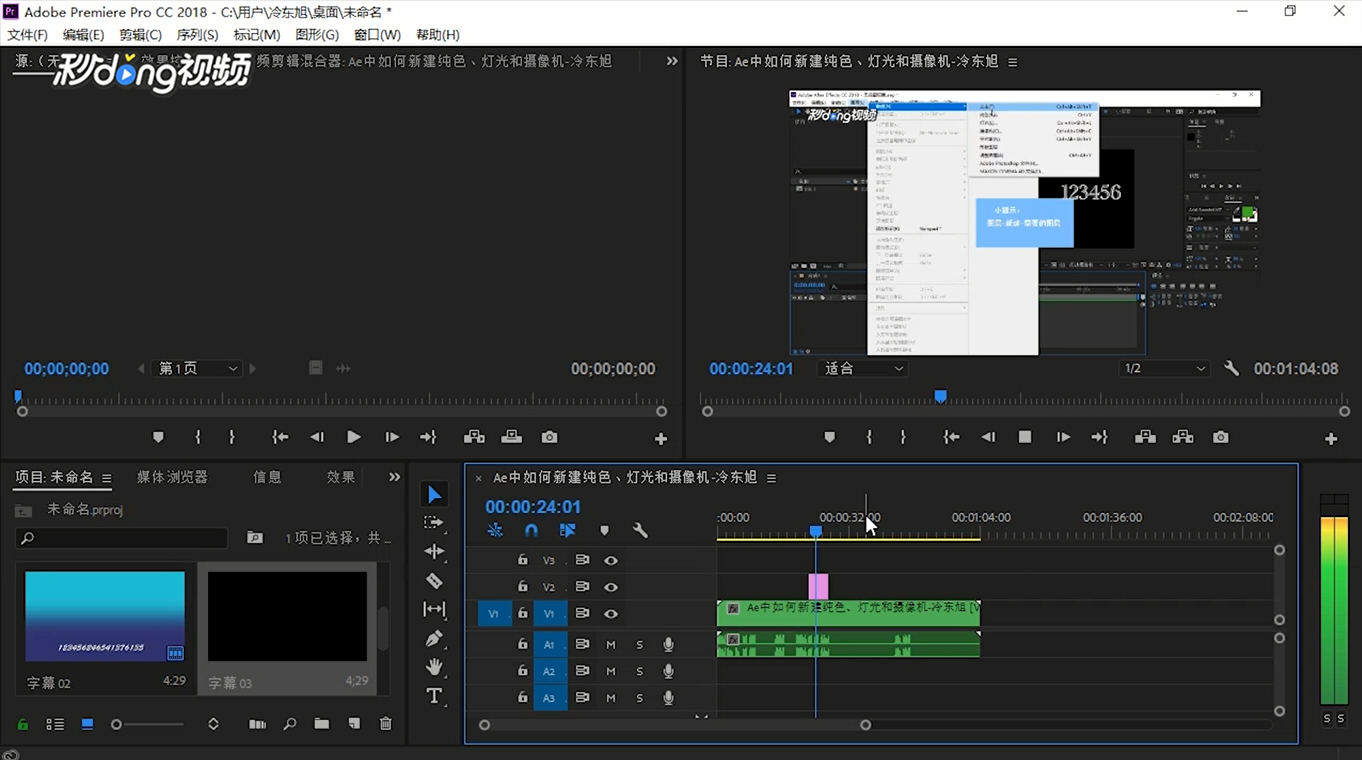Open the 文件(F) menu

click(x=27, y=35)
